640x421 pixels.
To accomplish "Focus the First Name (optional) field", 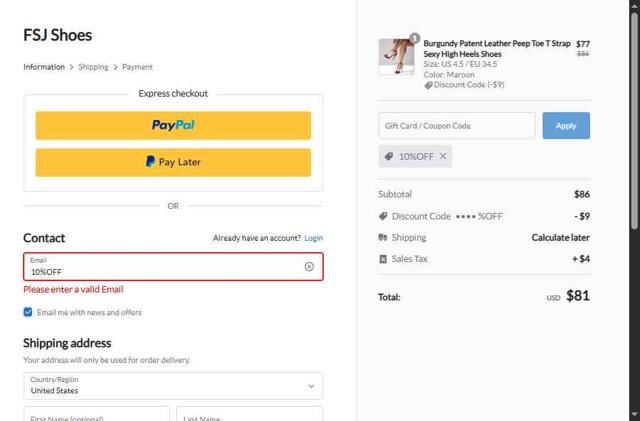I will tap(96, 414).
